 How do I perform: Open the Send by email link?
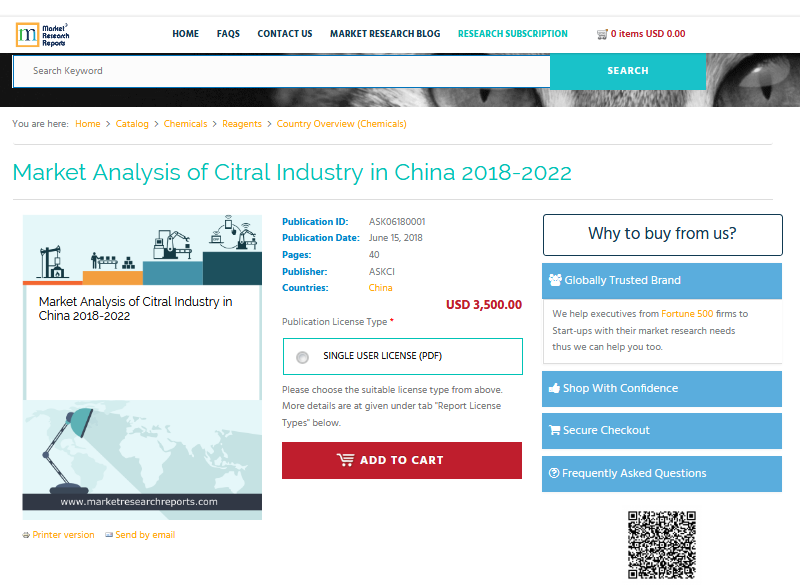coord(145,535)
